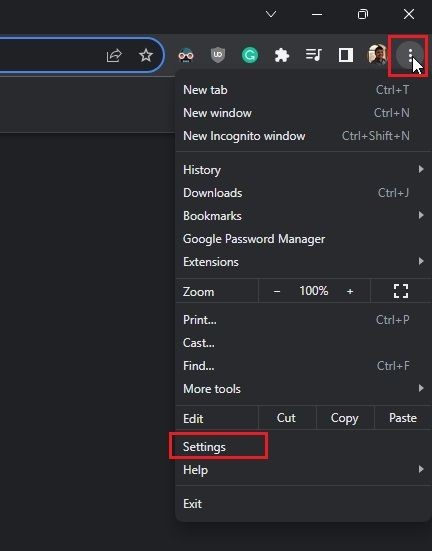Screen dimensions: 432x551
Task: Click the Copy button in Edit row
Action: [345, 418]
